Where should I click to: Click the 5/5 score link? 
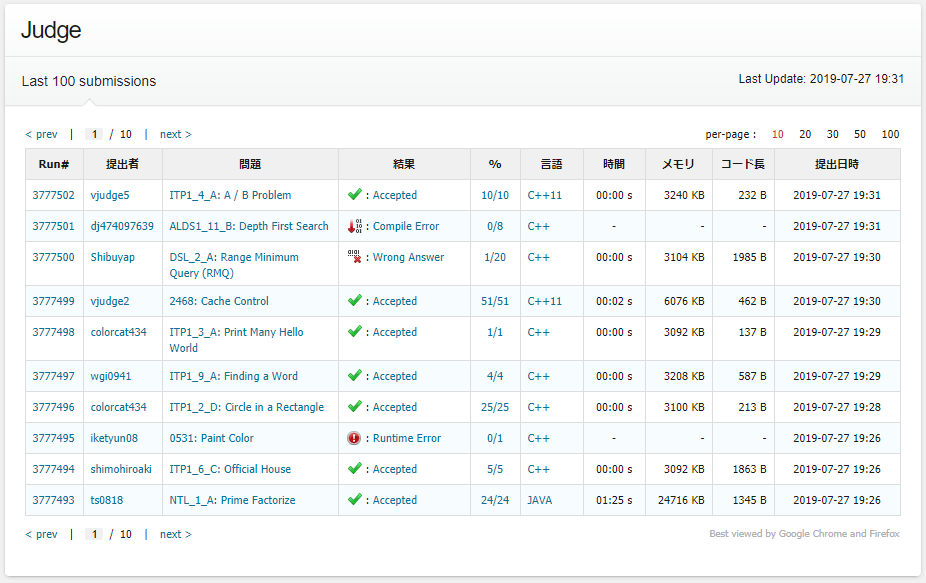click(495, 469)
